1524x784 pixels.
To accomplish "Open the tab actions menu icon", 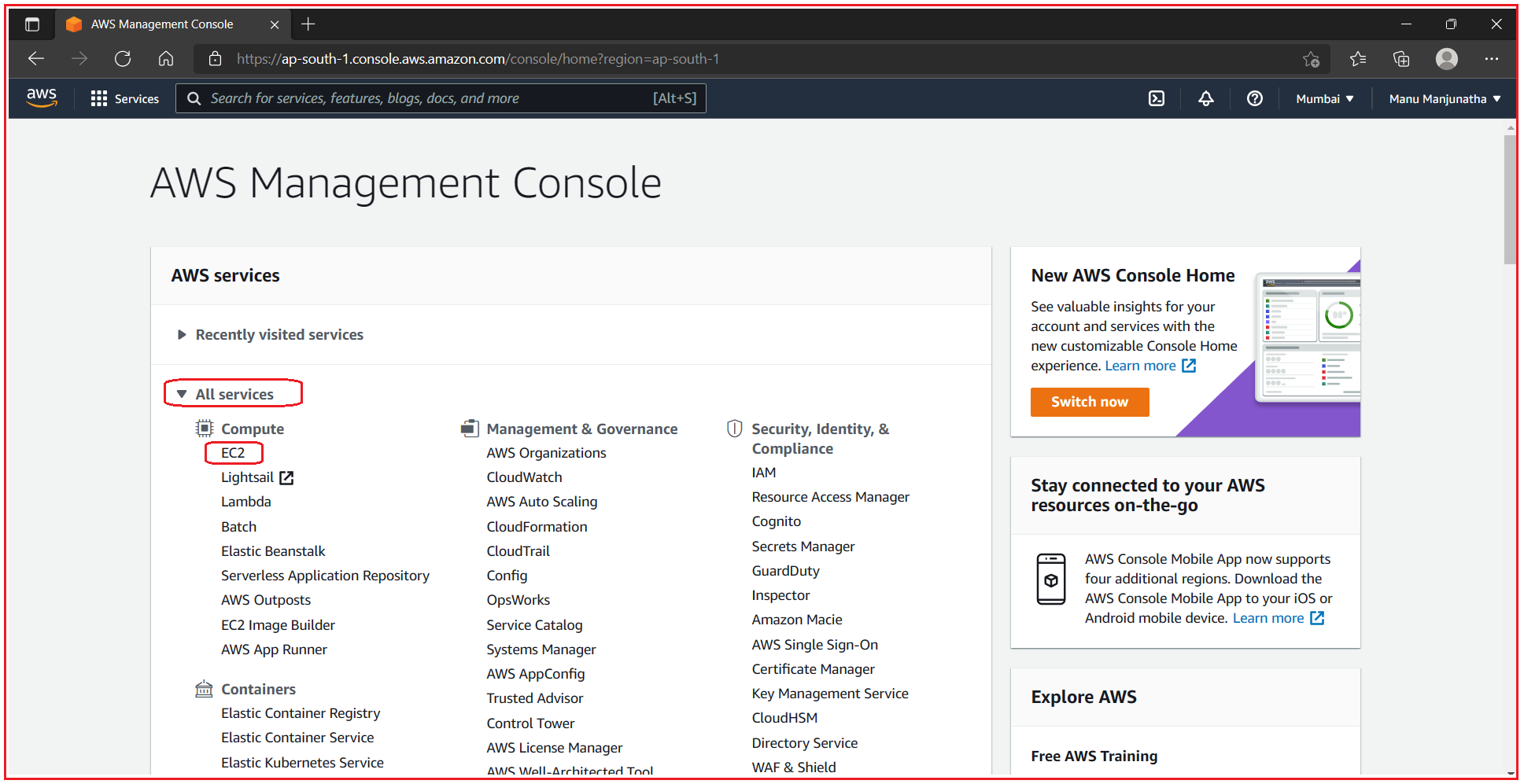I will 32,24.
